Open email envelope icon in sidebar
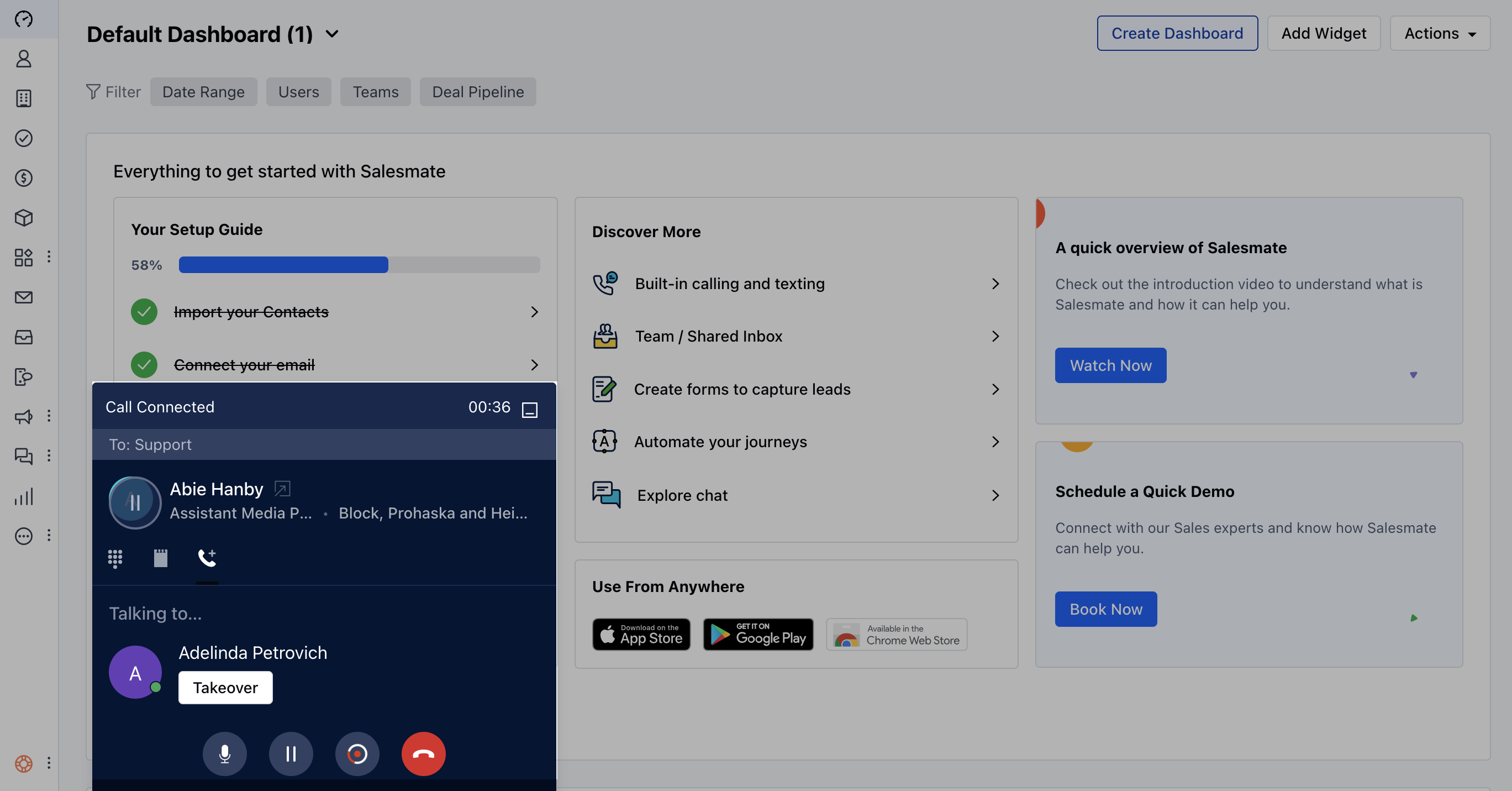Screen dimensions: 1512x791 click(23, 297)
